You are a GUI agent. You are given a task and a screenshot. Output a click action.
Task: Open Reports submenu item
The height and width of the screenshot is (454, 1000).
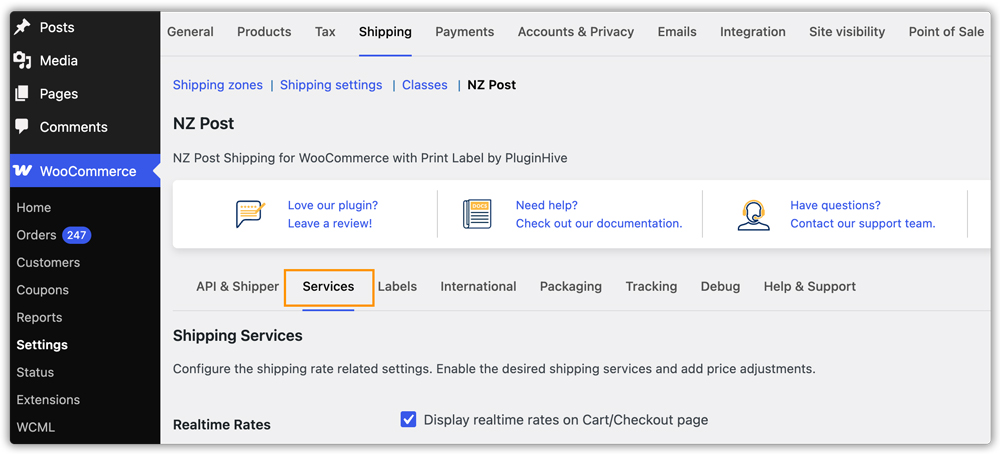point(40,318)
